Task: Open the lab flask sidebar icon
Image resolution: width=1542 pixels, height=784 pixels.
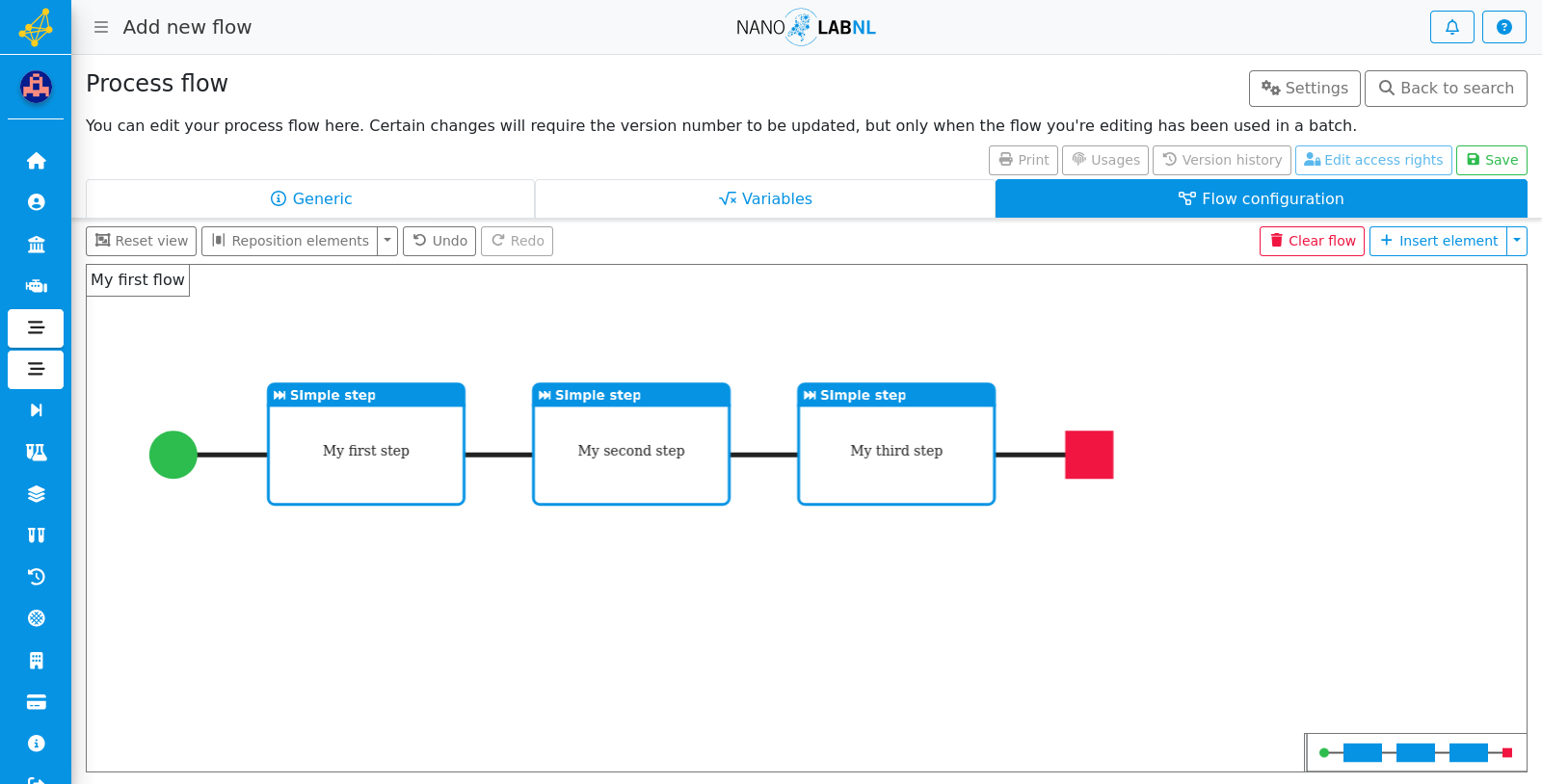Action: point(36,452)
